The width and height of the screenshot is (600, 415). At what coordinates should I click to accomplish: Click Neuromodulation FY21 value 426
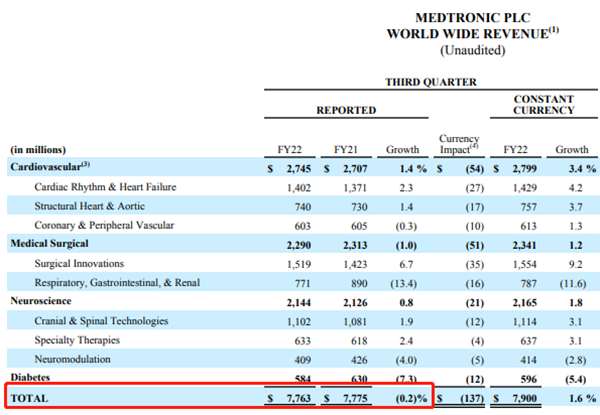coord(359,360)
